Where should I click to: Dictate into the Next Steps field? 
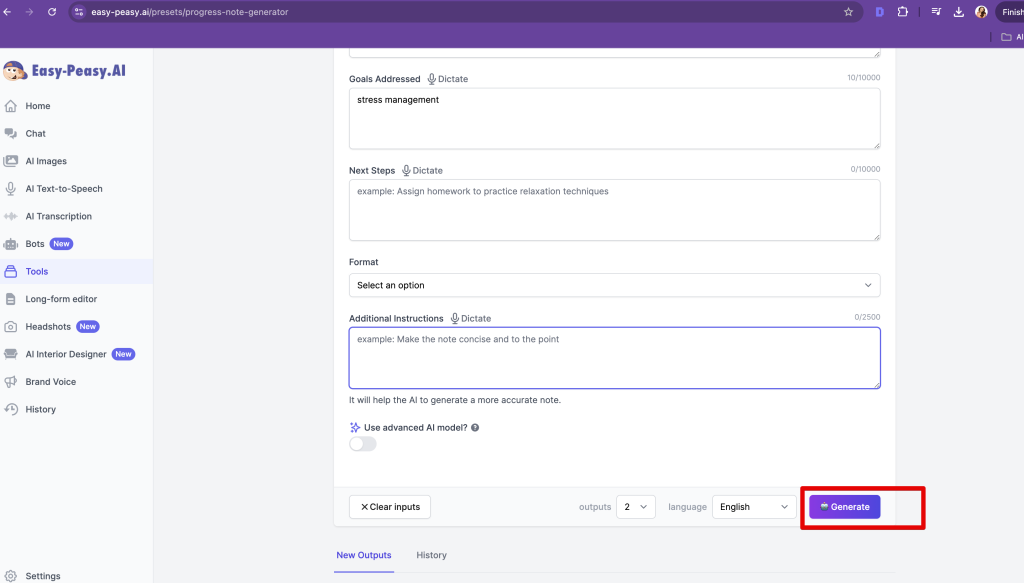click(x=422, y=171)
